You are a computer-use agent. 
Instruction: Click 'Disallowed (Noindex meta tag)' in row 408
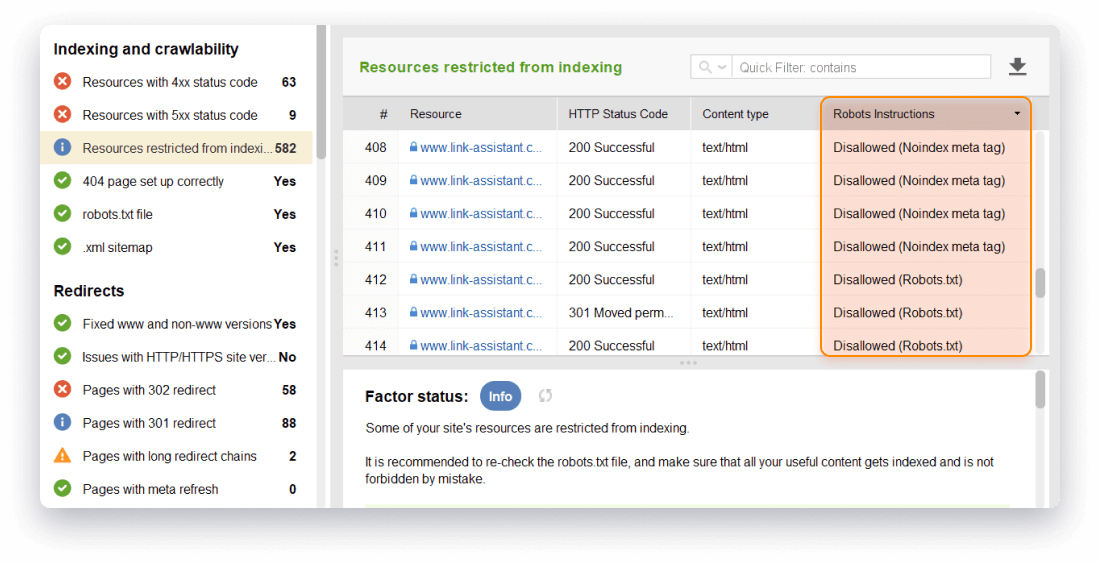[919, 147]
